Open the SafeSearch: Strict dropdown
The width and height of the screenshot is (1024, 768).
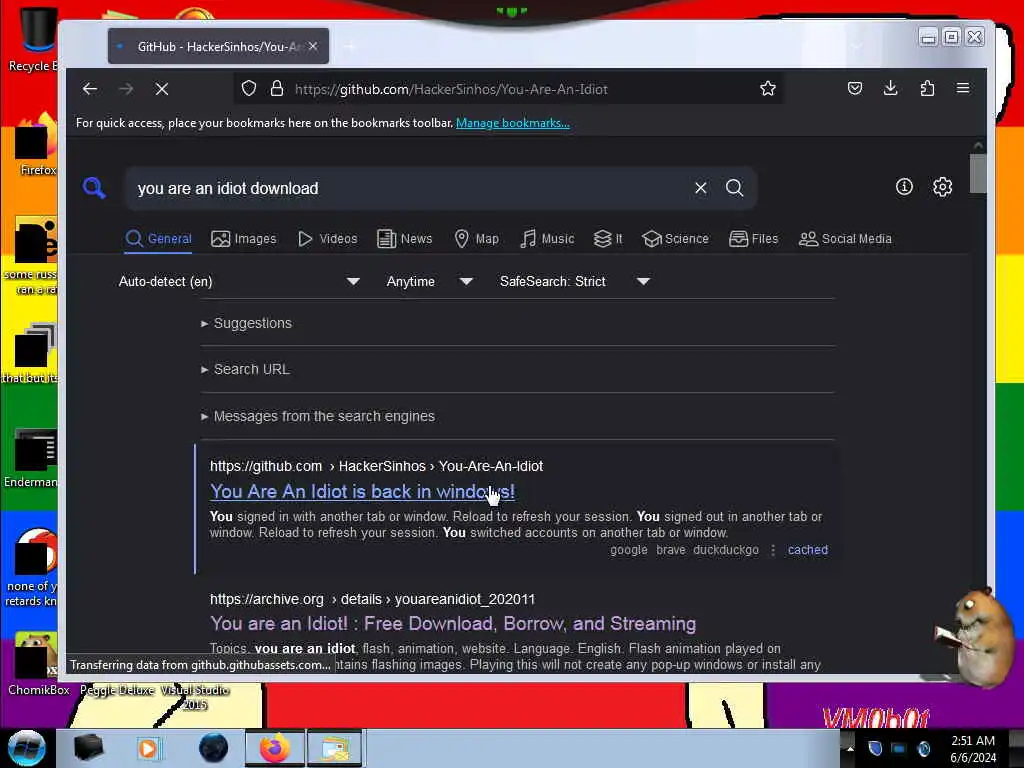[x=575, y=281]
